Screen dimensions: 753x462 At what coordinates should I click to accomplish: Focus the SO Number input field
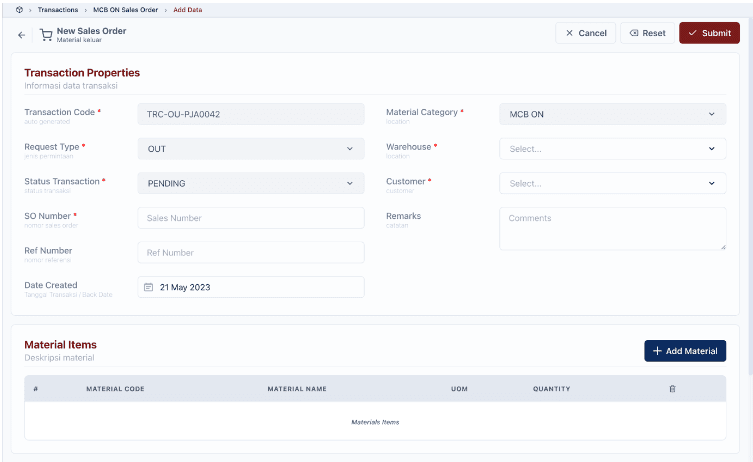click(251, 218)
